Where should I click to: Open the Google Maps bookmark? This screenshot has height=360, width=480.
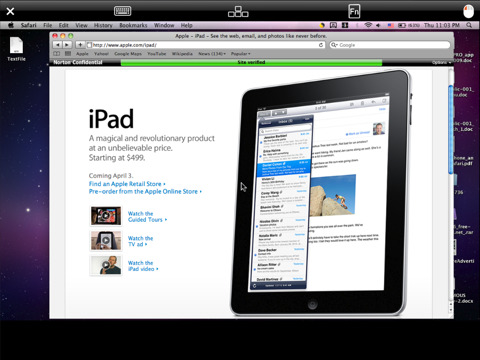128,54
